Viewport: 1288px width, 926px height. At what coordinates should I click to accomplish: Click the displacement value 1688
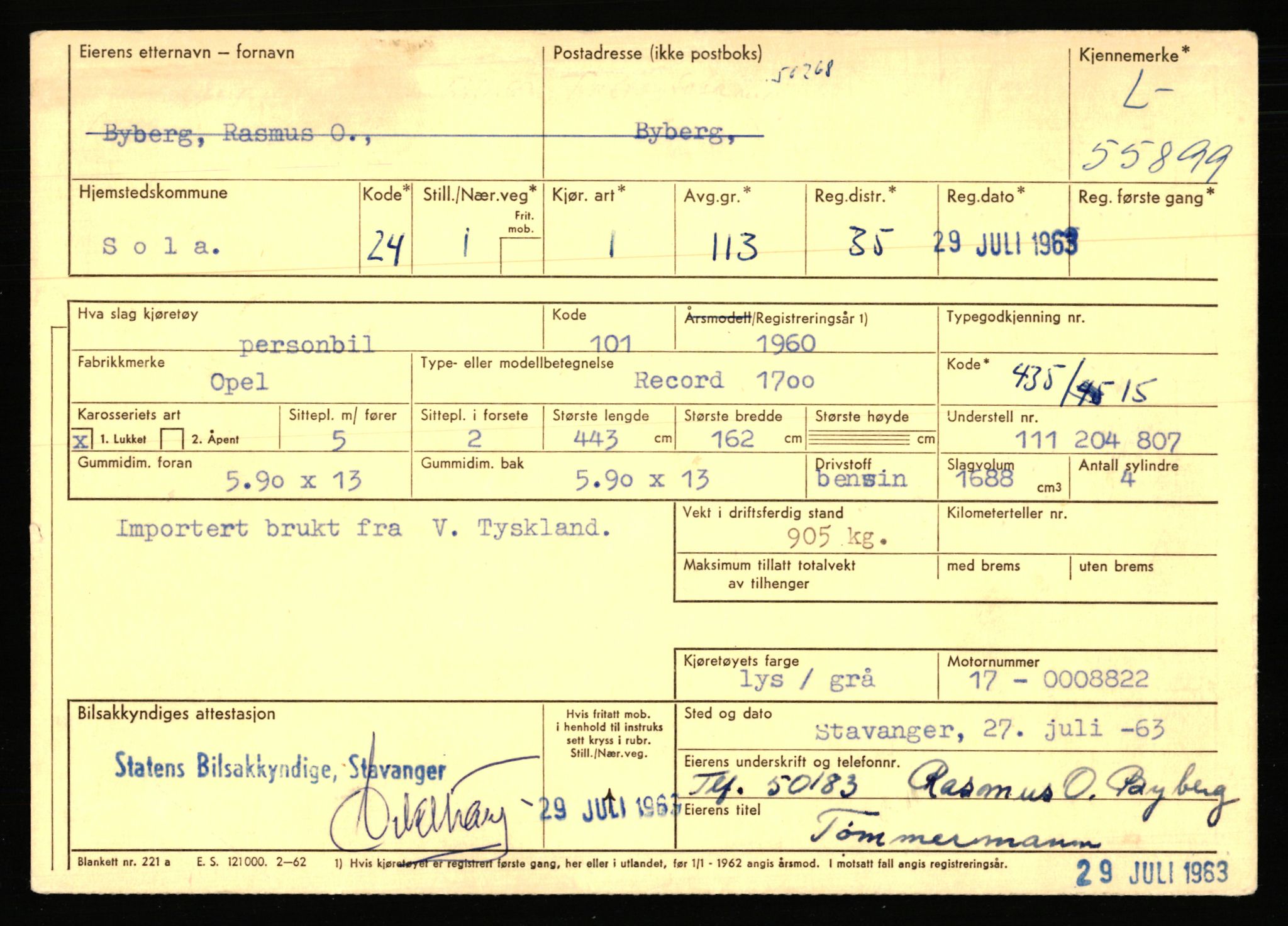click(x=984, y=479)
